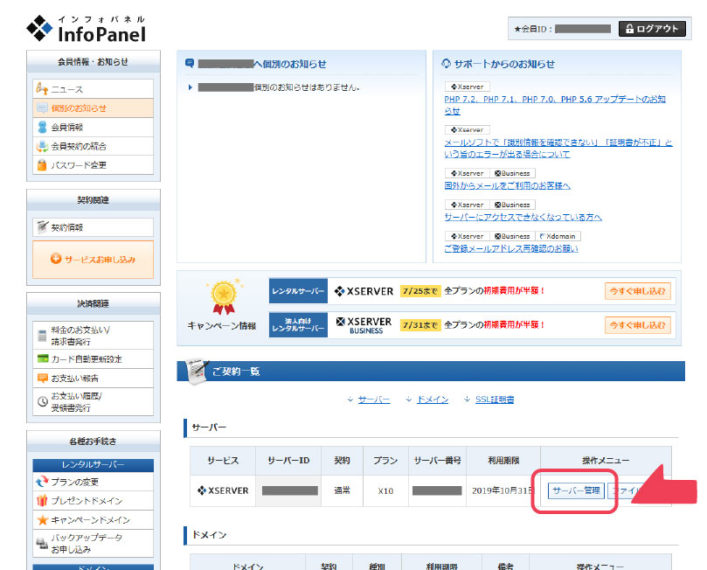Open 契約情報 sidebar item
The width and height of the screenshot is (707, 570).
pyautogui.click(x=93, y=227)
